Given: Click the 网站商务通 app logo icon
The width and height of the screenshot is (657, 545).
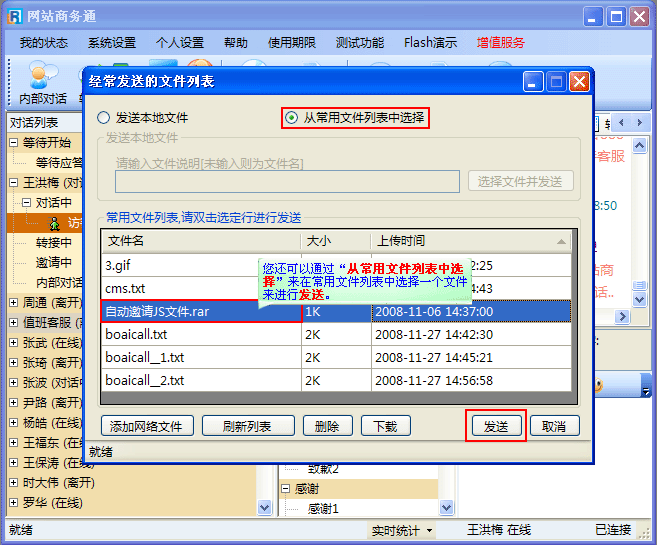Looking at the screenshot, I should 14,17.
